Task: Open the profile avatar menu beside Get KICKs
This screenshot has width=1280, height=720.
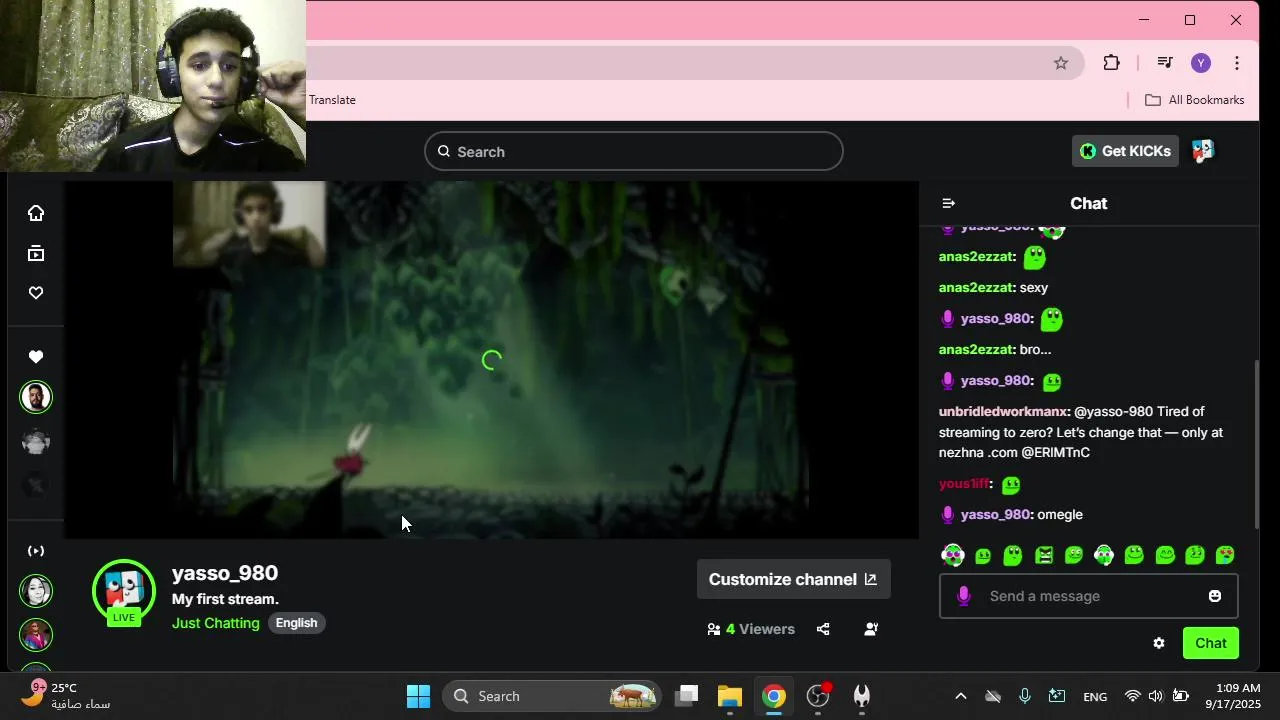Action: [1203, 151]
